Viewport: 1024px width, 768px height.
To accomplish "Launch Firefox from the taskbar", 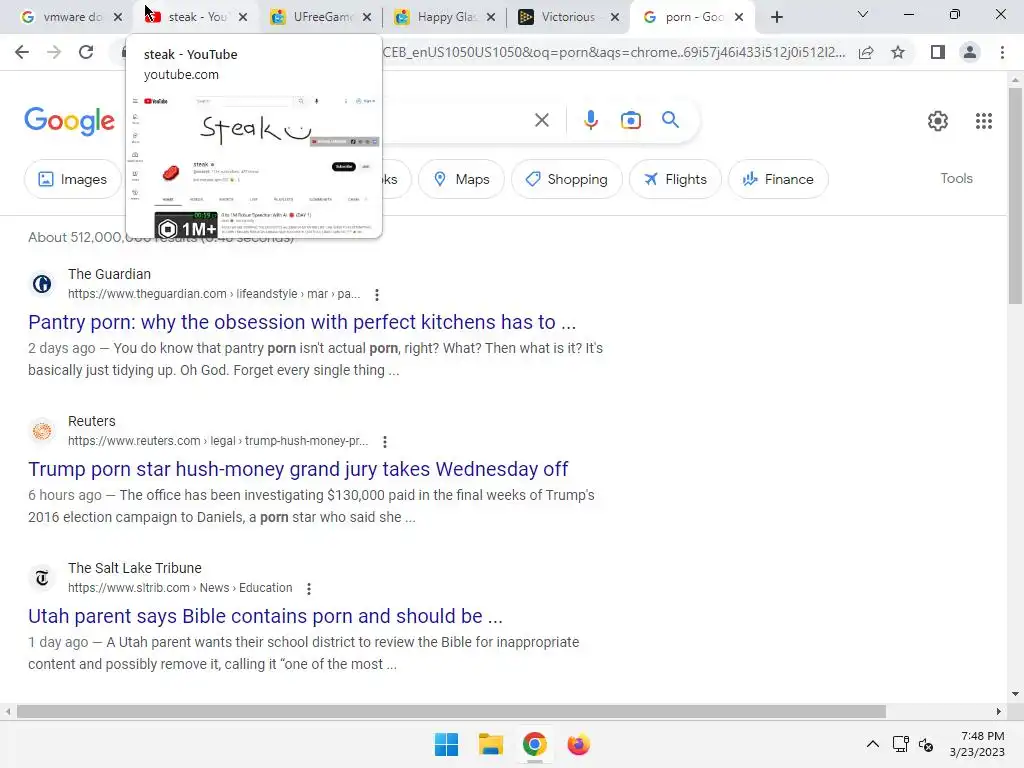I will pyautogui.click(x=578, y=744).
